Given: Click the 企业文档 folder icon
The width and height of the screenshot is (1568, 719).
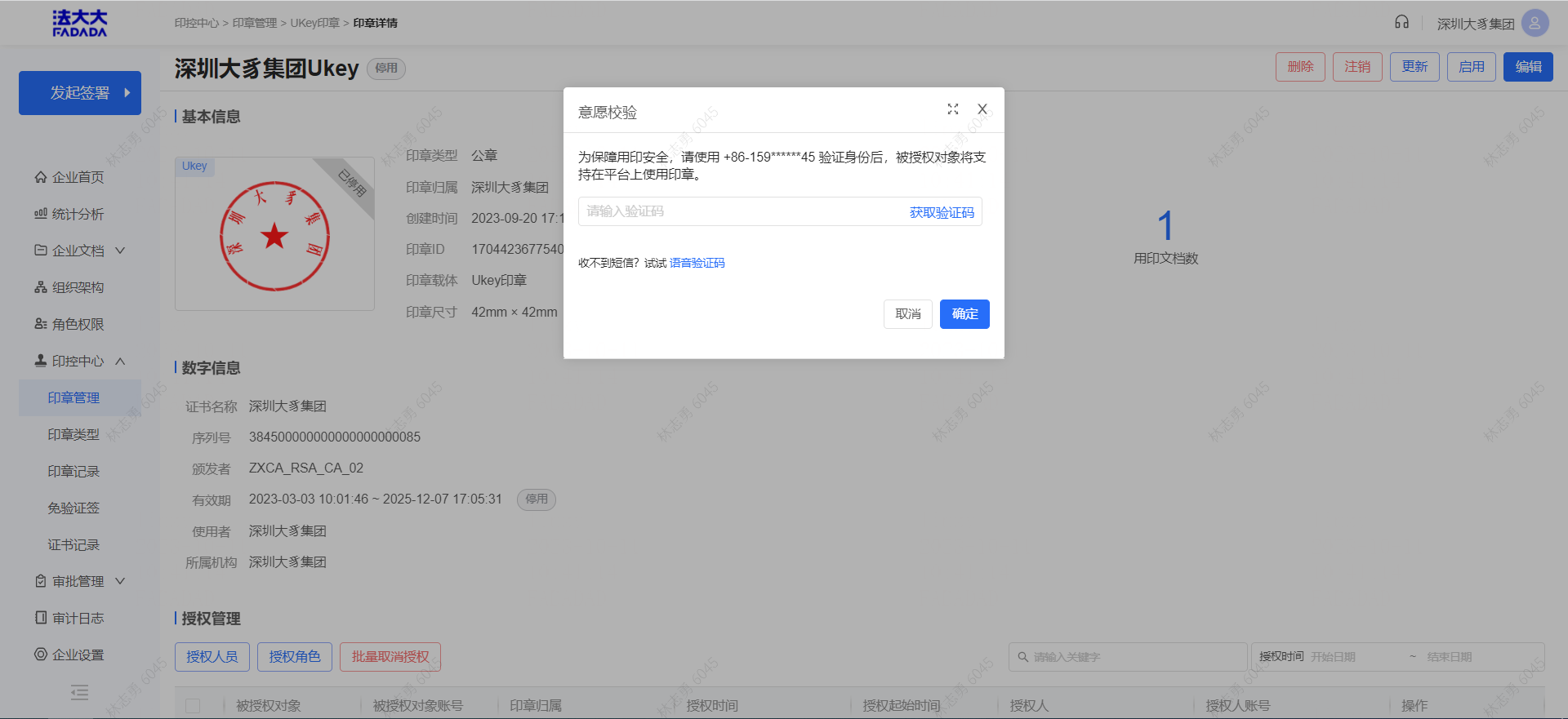Looking at the screenshot, I should tap(41, 251).
